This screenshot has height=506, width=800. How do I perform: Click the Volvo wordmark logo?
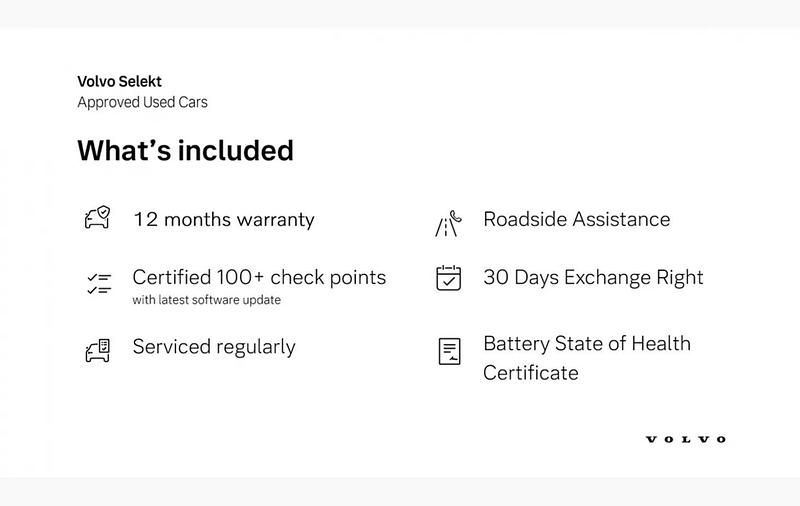(x=685, y=439)
